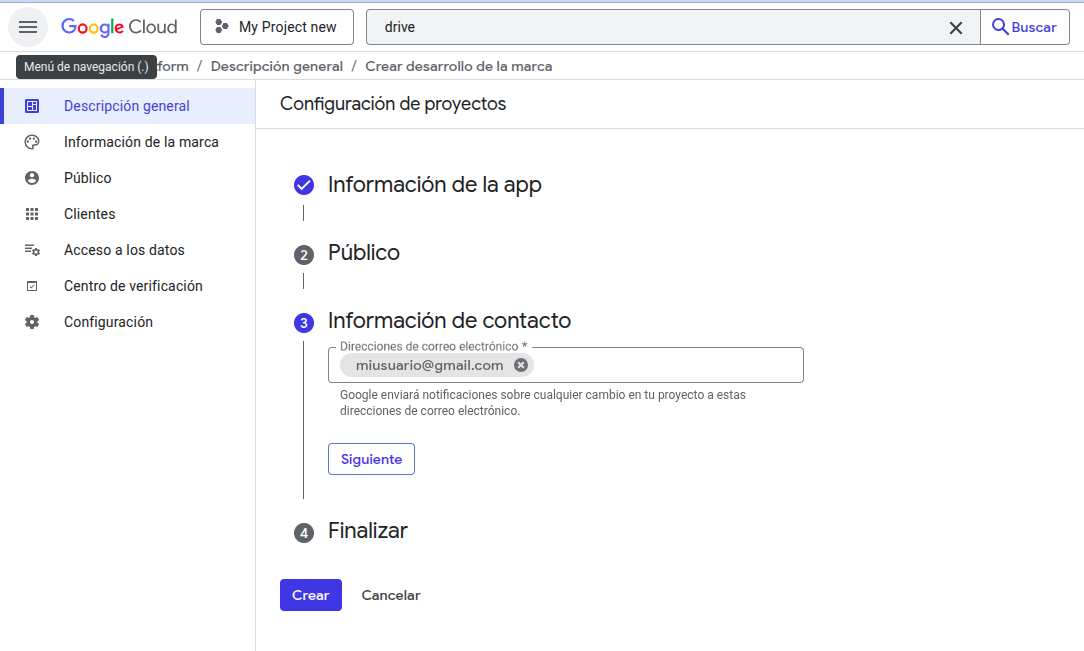Click the project picker dots icon
The width and height of the screenshot is (1084, 651).
click(221, 26)
